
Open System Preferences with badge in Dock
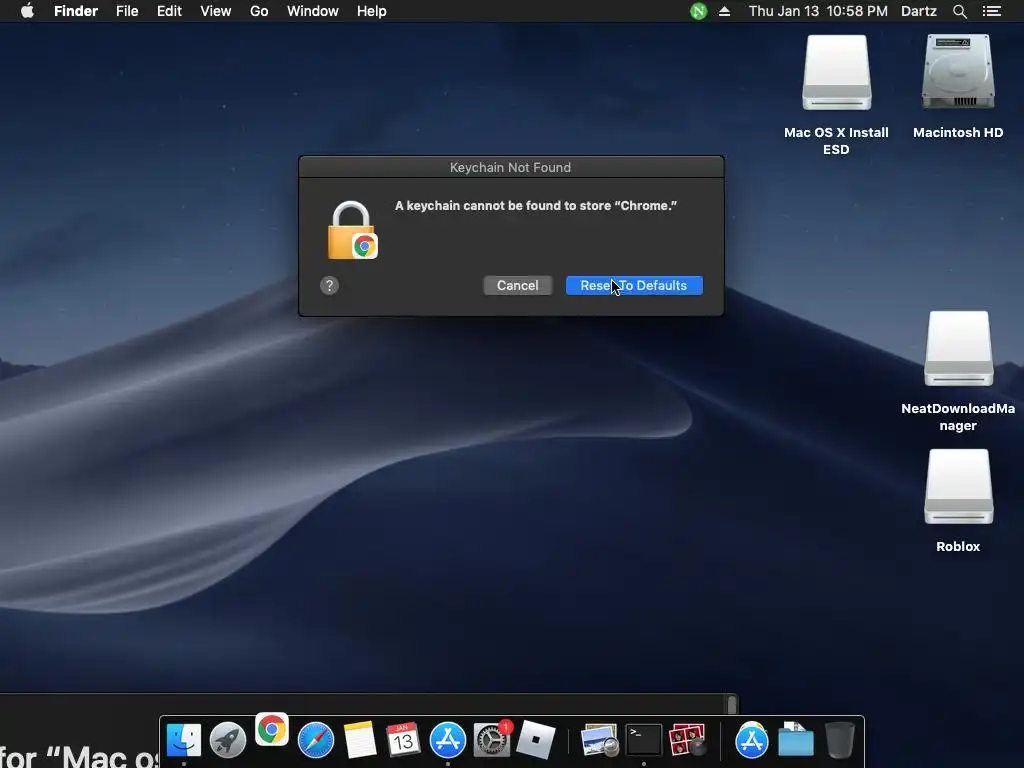pos(492,741)
